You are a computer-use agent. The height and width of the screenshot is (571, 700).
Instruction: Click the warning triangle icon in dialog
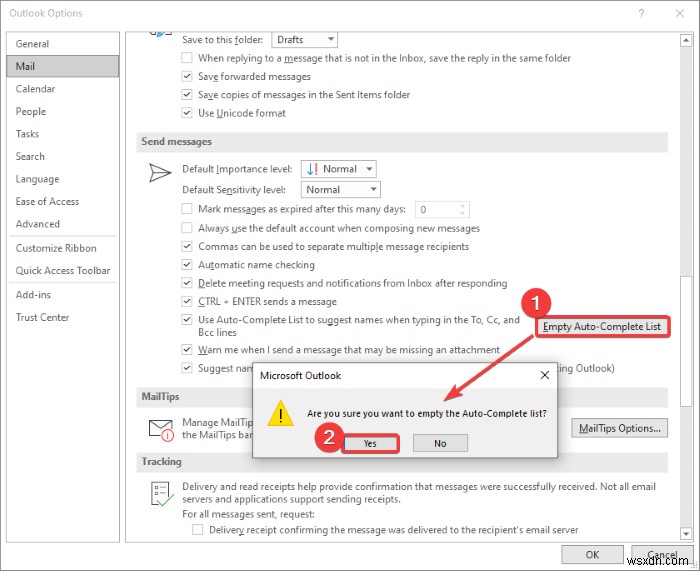pos(280,413)
